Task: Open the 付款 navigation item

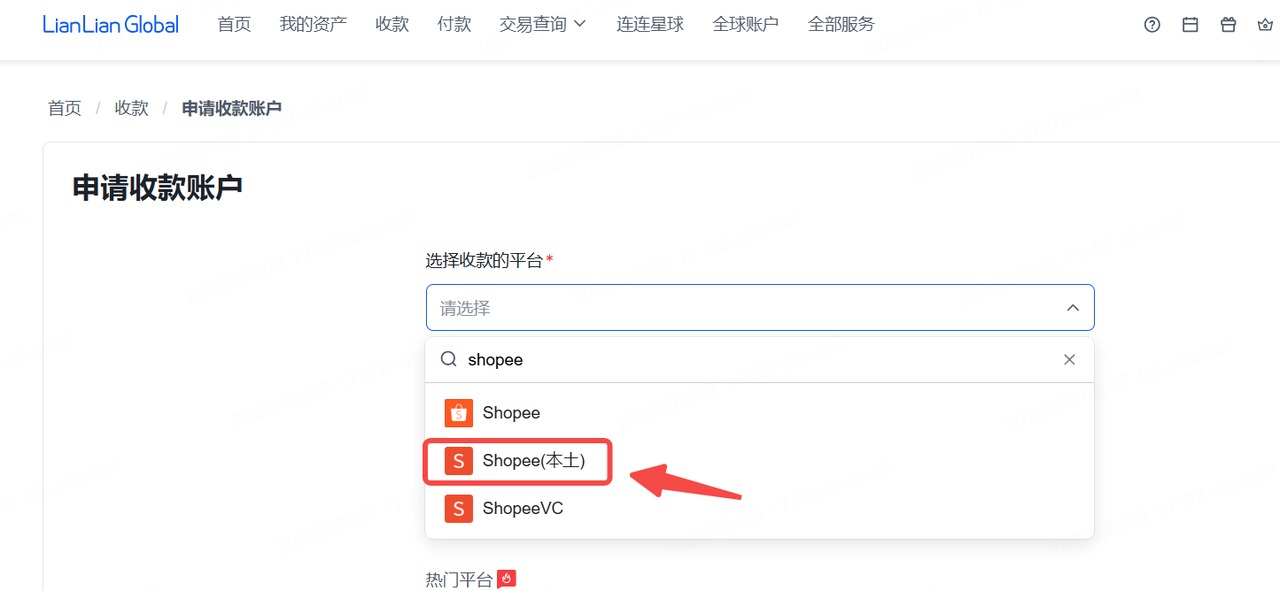Action: [454, 24]
